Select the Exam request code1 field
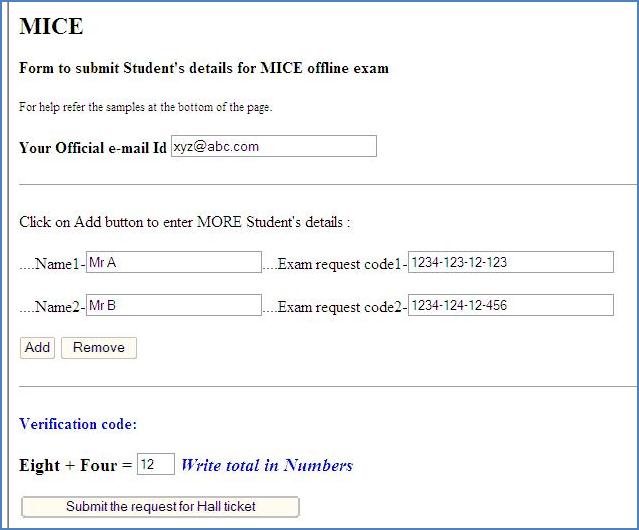Screen dimensions: 639x530 coord(511,262)
